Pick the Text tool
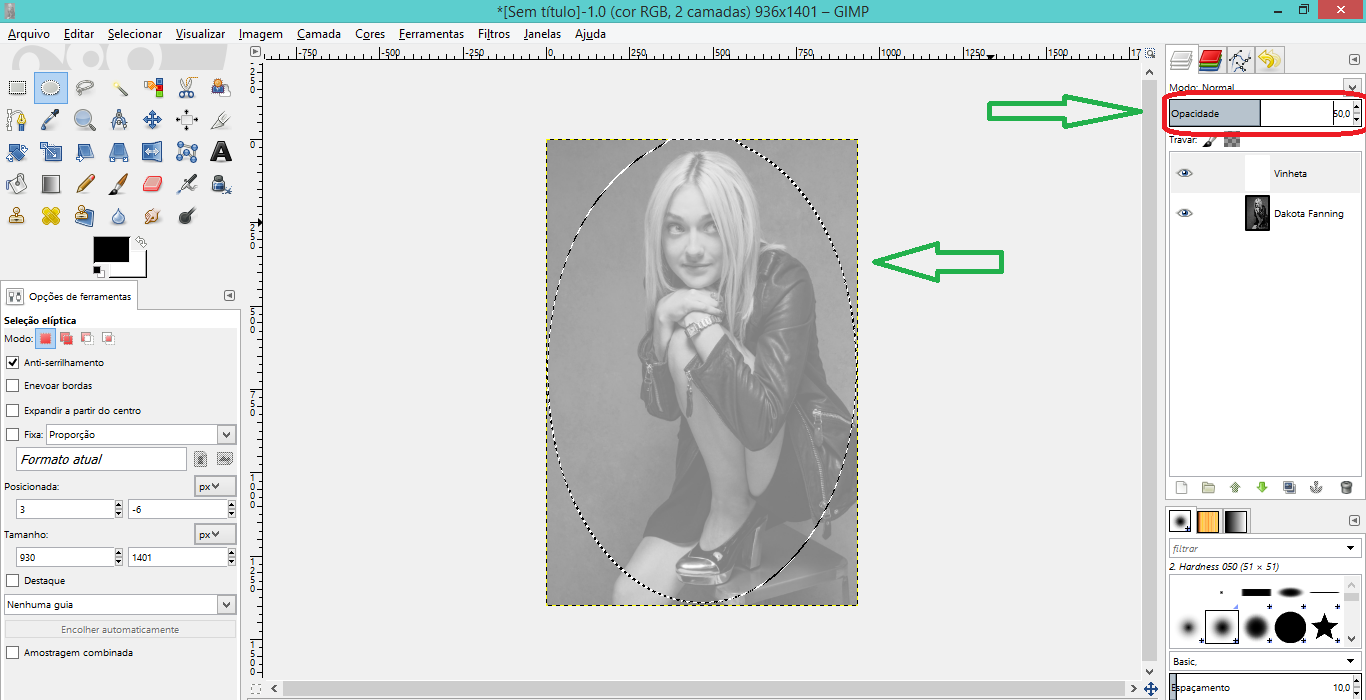The width and height of the screenshot is (1366, 700). coord(221,152)
